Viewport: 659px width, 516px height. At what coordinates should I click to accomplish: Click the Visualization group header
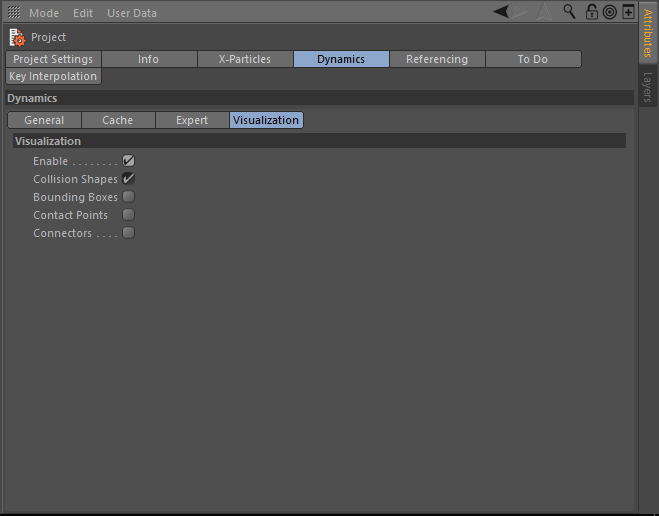coord(319,141)
